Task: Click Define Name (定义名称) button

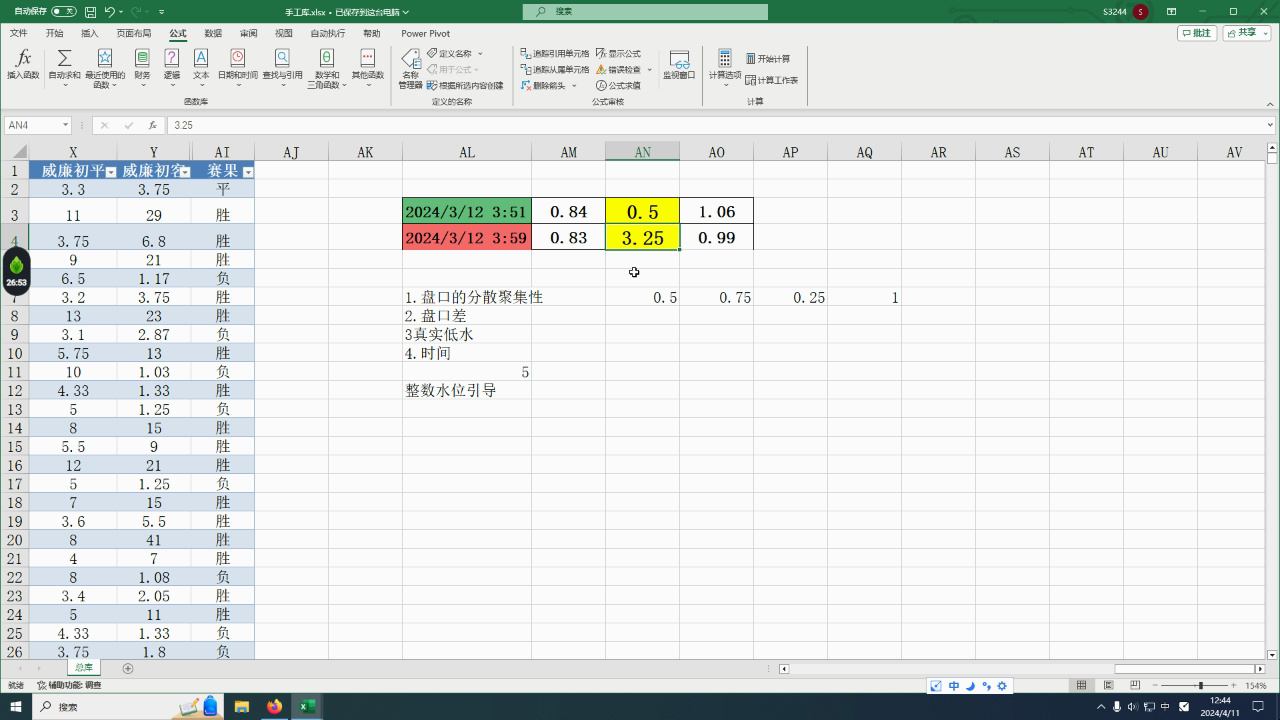Action: (449, 53)
